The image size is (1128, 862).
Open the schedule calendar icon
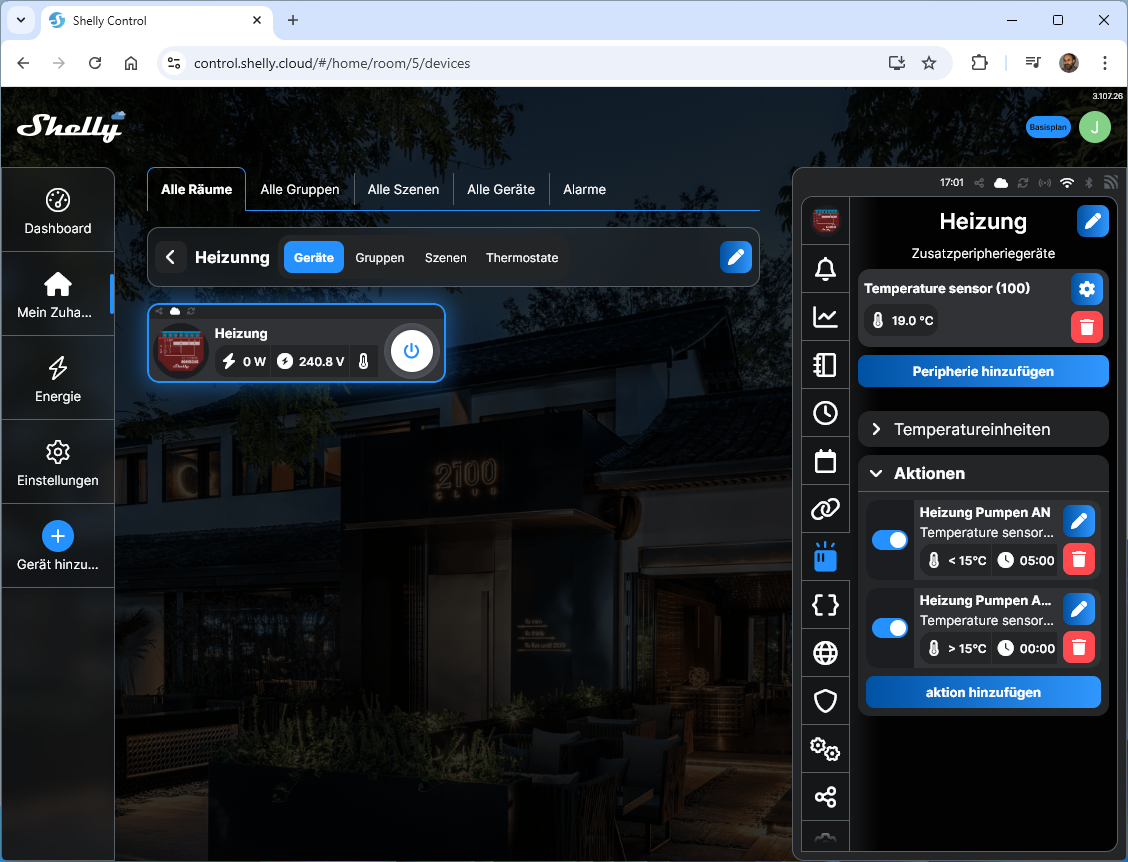pos(825,461)
